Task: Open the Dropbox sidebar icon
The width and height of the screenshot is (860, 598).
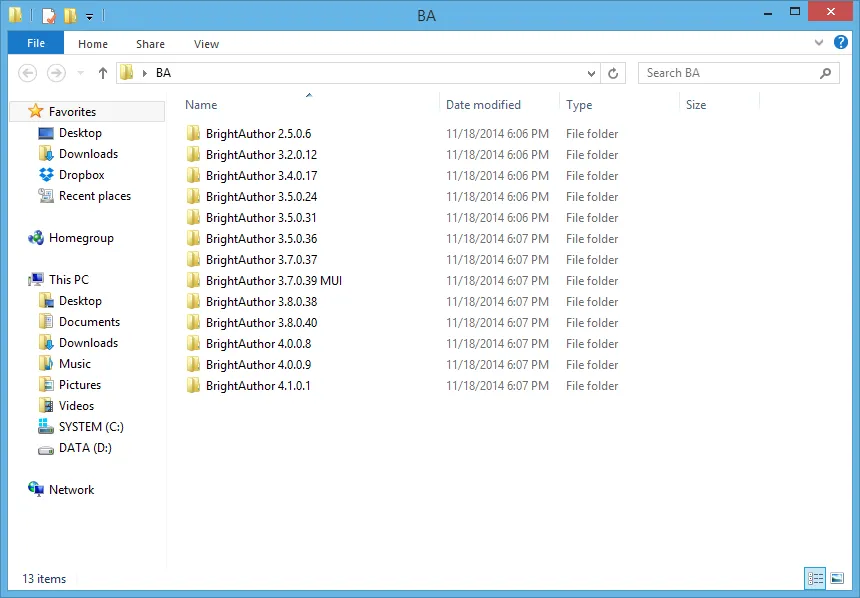Action: coord(47,174)
